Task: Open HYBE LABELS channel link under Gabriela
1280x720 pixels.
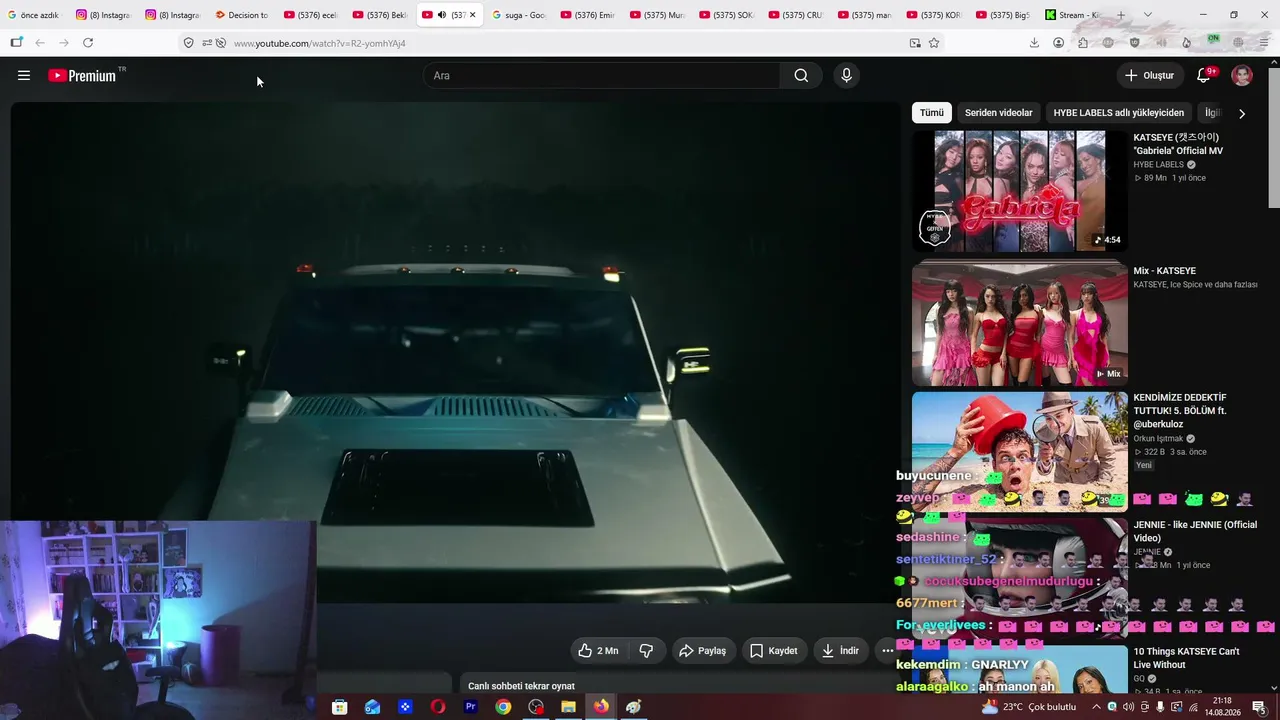Action: [x=1158, y=164]
